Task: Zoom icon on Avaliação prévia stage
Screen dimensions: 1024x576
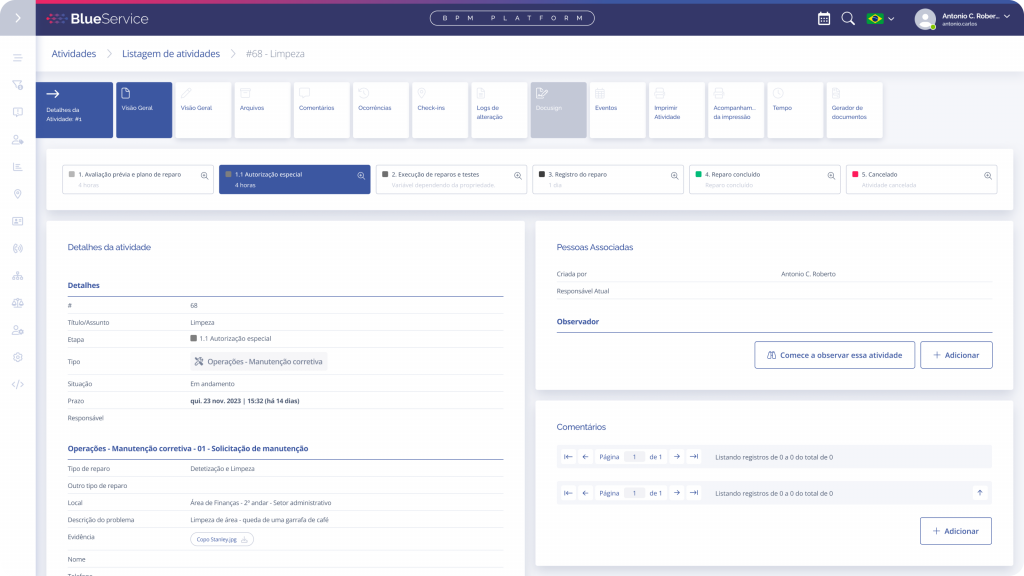Action: 204,176
